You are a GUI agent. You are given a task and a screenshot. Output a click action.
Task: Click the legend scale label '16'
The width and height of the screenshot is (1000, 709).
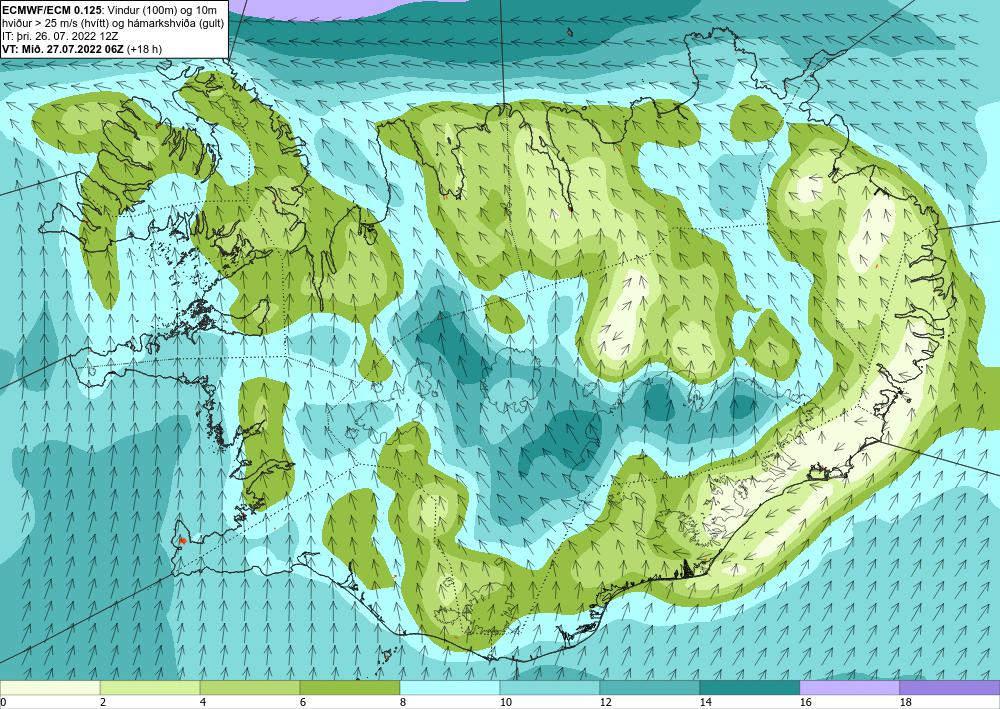(805, 702)
